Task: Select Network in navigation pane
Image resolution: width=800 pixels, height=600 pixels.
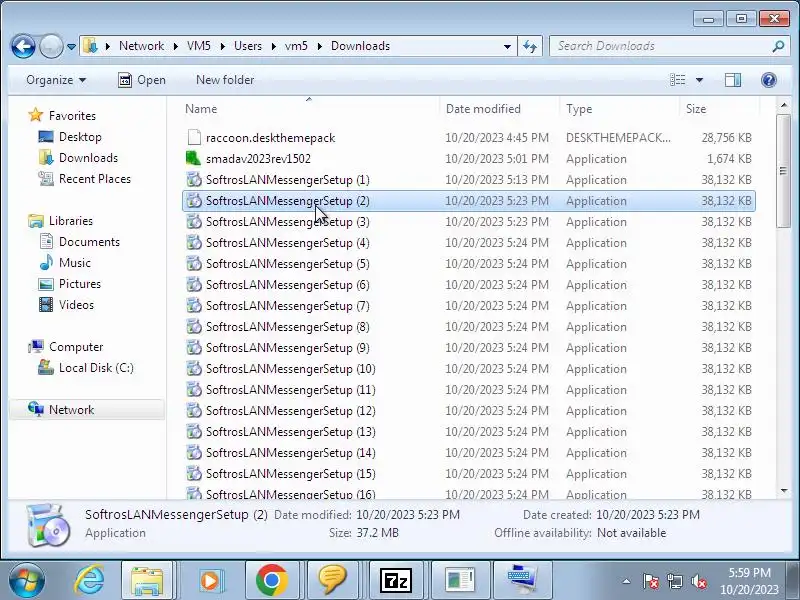Action: [71, 410]
